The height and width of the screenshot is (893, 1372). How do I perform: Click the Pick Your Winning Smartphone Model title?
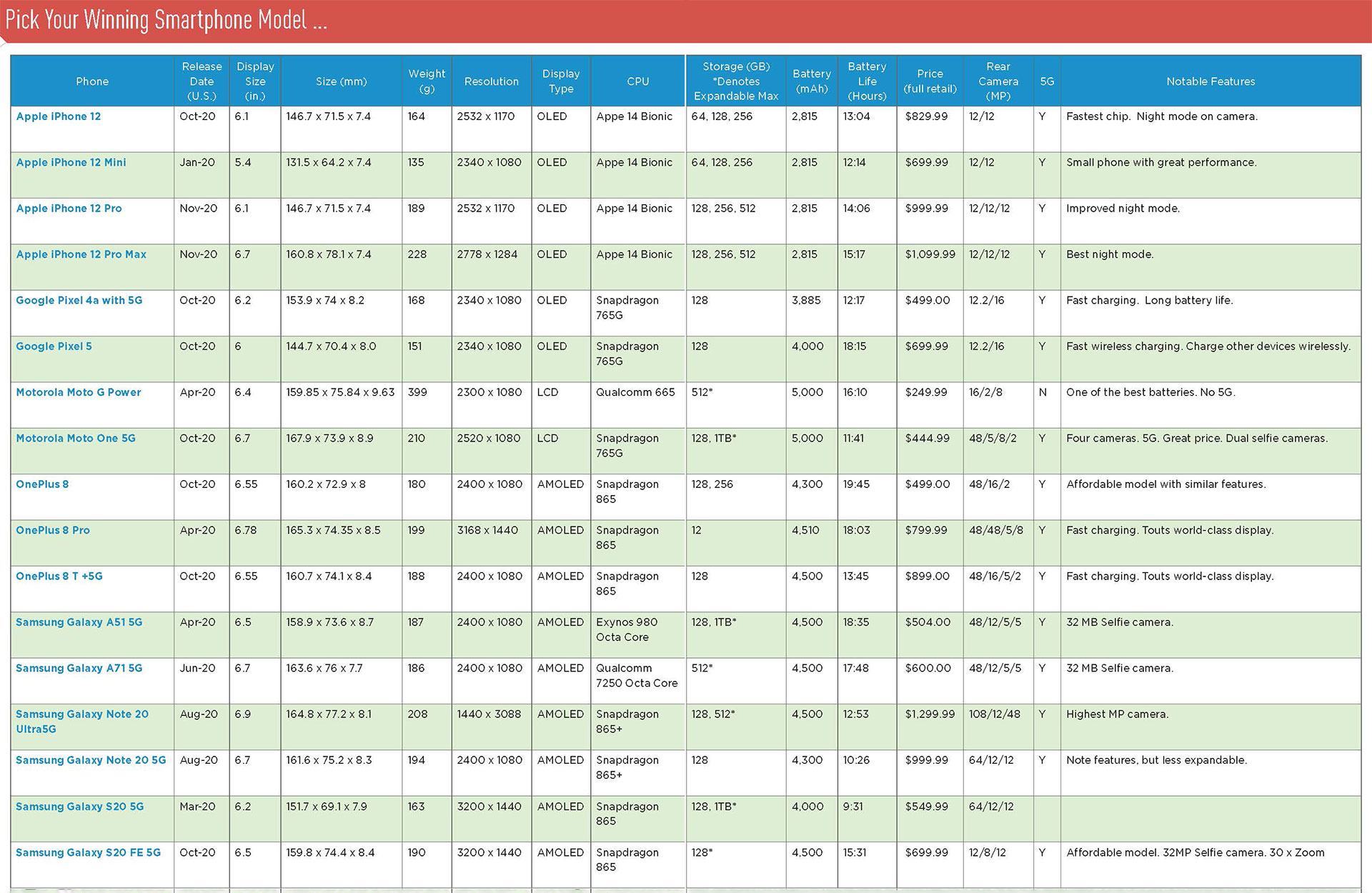click(166, 20)
